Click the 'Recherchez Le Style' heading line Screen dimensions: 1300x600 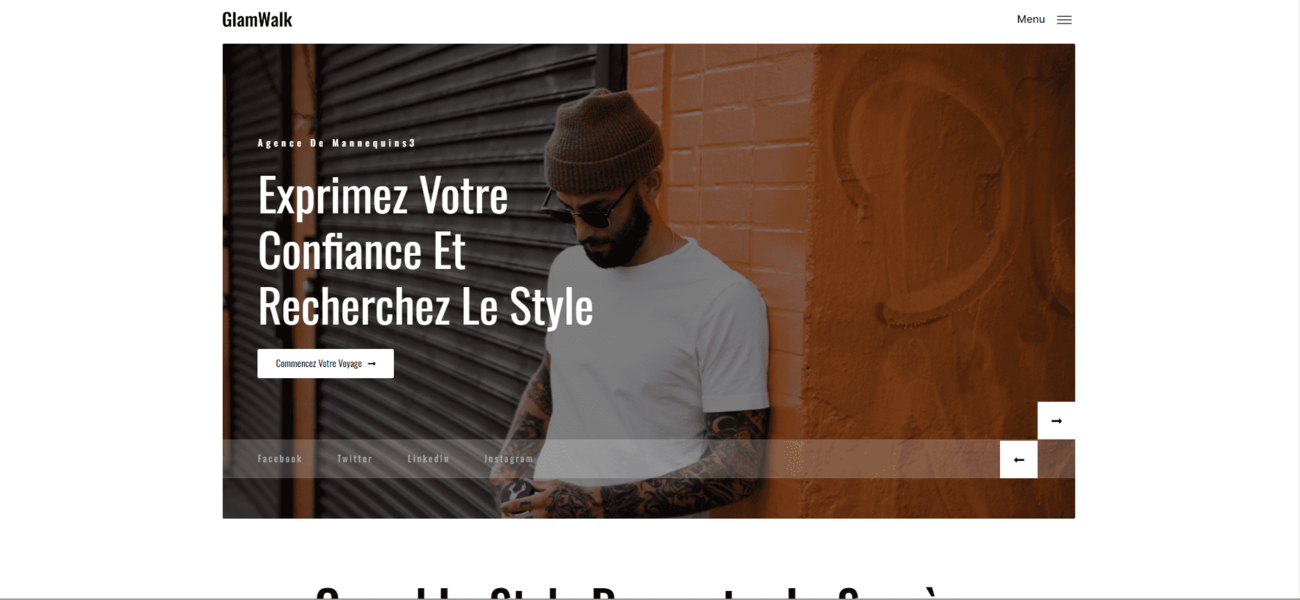point(425,306)
